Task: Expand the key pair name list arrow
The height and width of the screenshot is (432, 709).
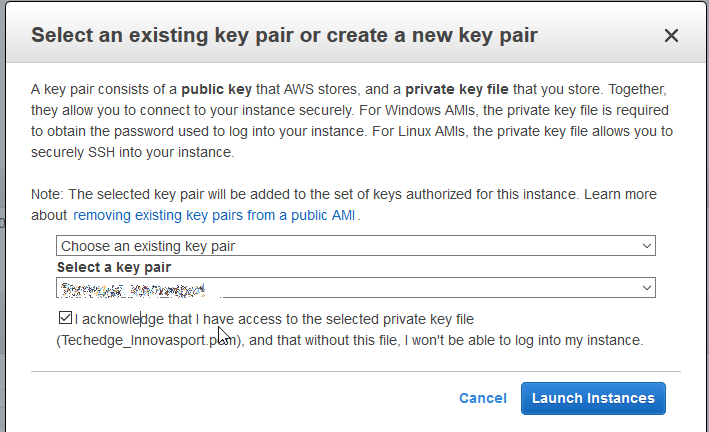Action: tap(647, 288)
